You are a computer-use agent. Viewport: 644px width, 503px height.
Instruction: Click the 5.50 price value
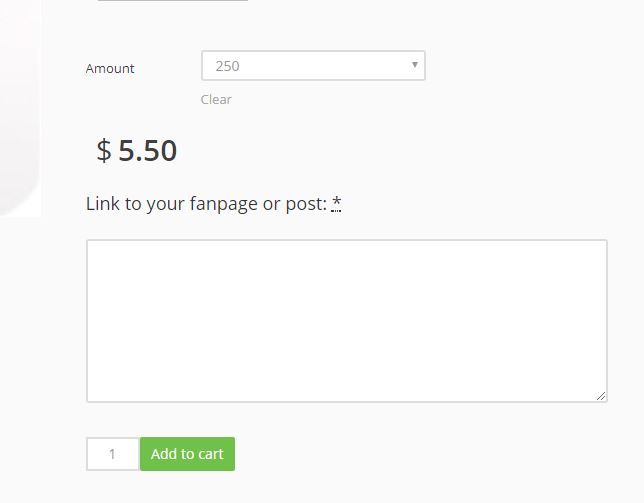pos(147,151)
